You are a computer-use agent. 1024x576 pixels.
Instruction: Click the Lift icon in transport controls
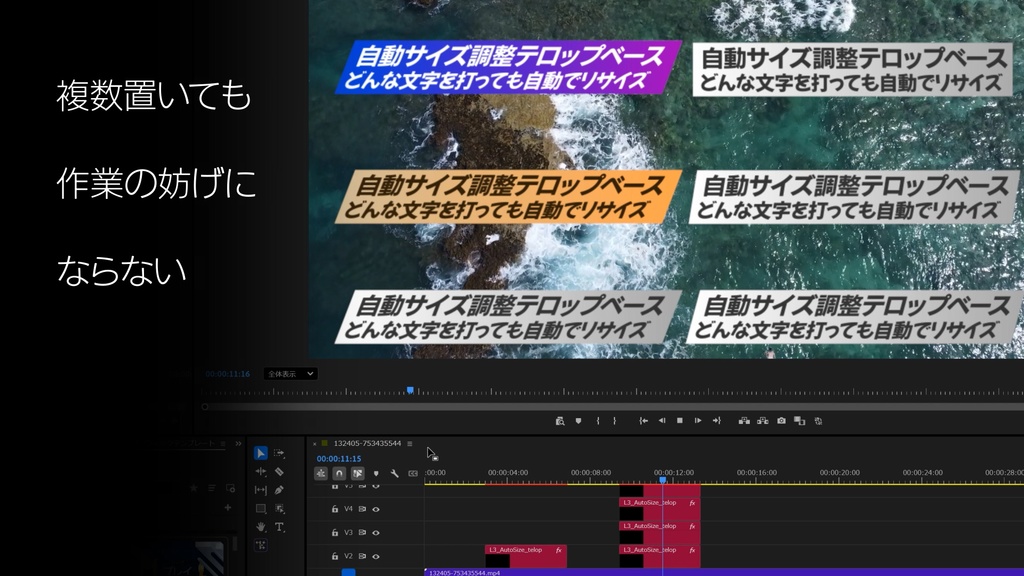745,421
